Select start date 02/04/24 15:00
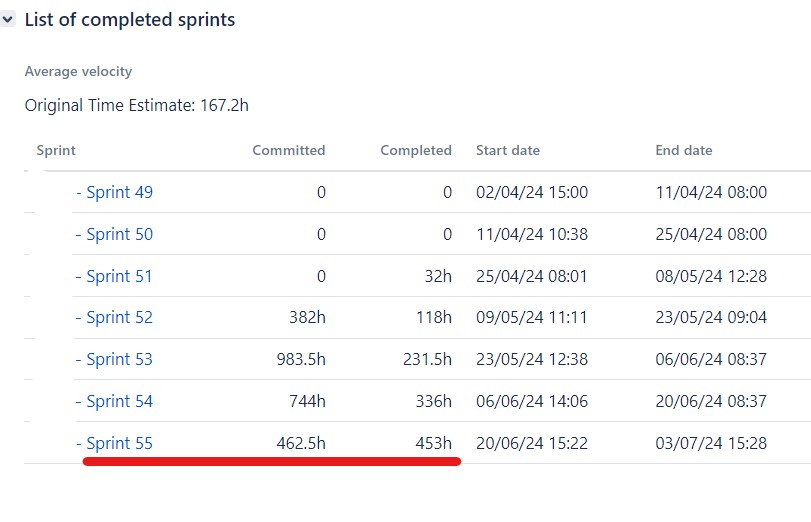The image size is (811, 522). 532,192
